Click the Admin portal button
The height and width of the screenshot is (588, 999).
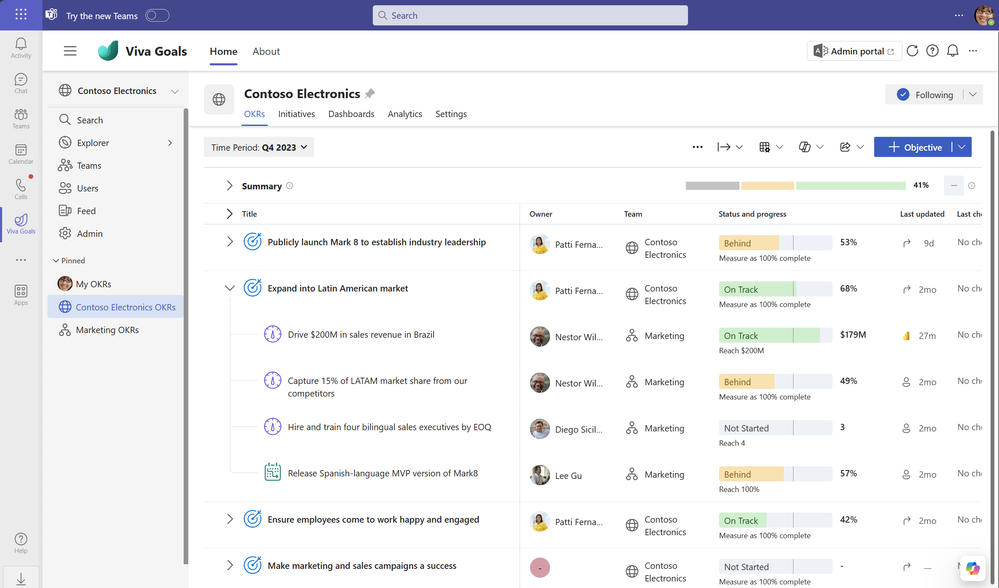[854, 51]
